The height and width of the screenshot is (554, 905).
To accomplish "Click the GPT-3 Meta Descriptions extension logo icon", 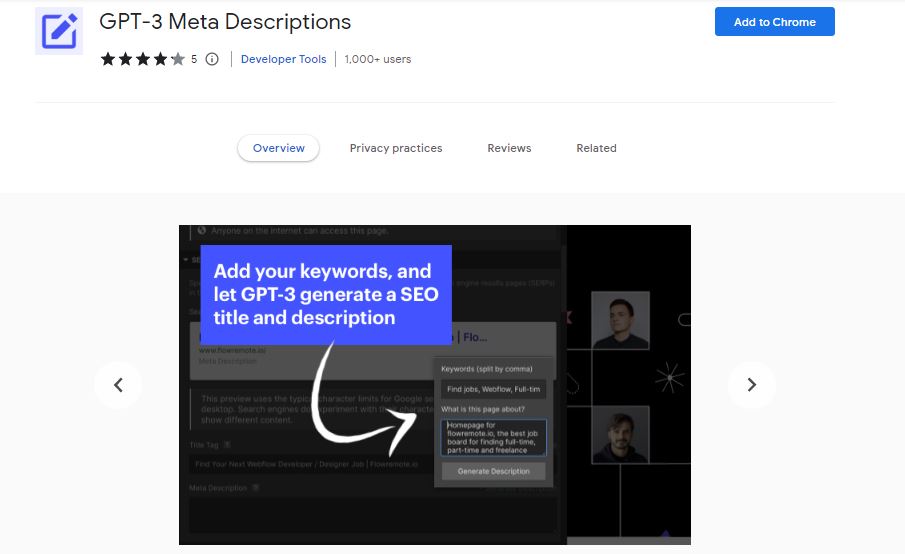I will pos(59,31).
